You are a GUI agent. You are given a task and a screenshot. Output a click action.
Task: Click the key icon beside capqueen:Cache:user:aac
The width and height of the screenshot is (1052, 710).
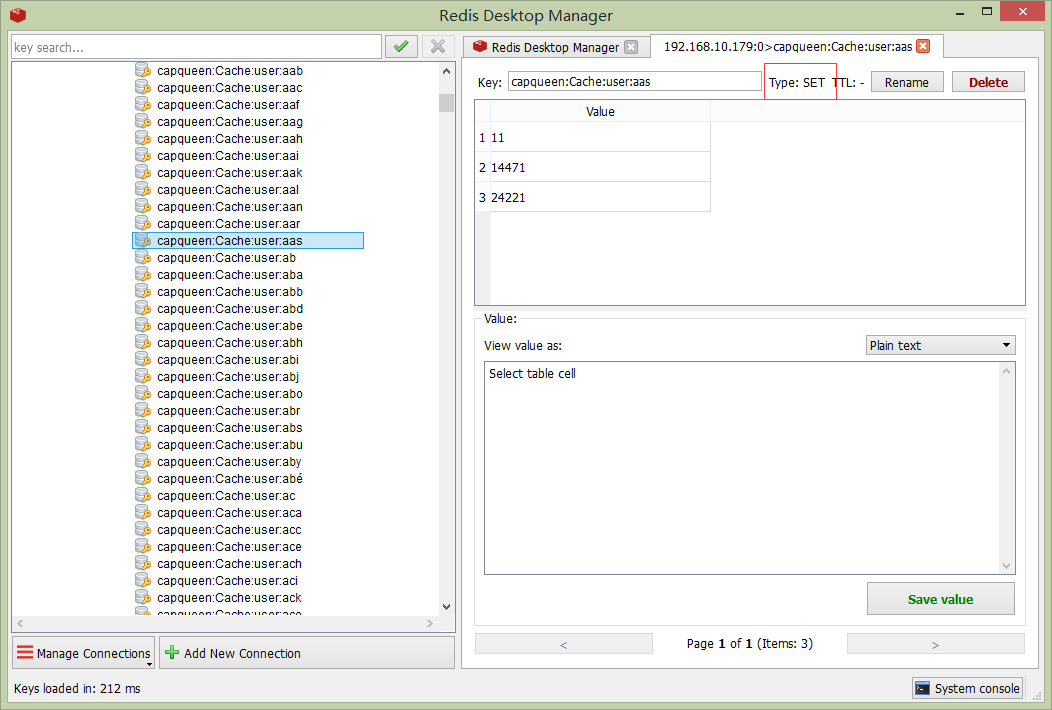[x=142, y=87]
